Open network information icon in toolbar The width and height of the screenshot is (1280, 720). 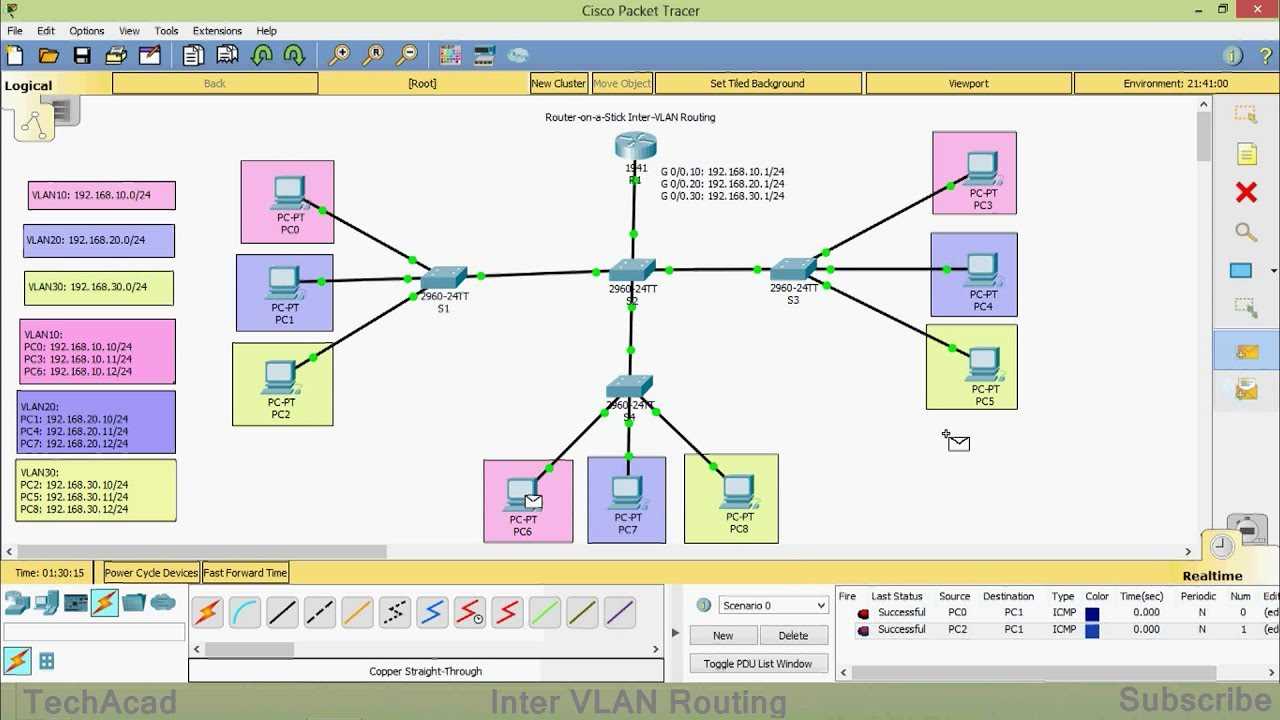pyautogui.click(x=1233, y=56)
